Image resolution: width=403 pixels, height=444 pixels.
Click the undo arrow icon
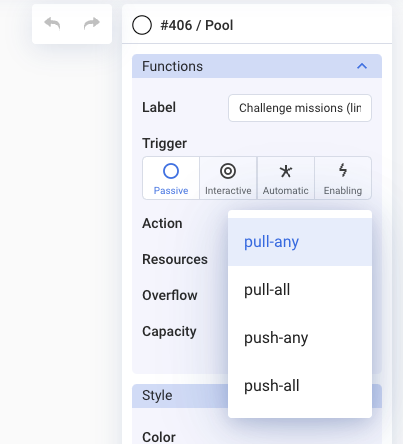(52, 24)
